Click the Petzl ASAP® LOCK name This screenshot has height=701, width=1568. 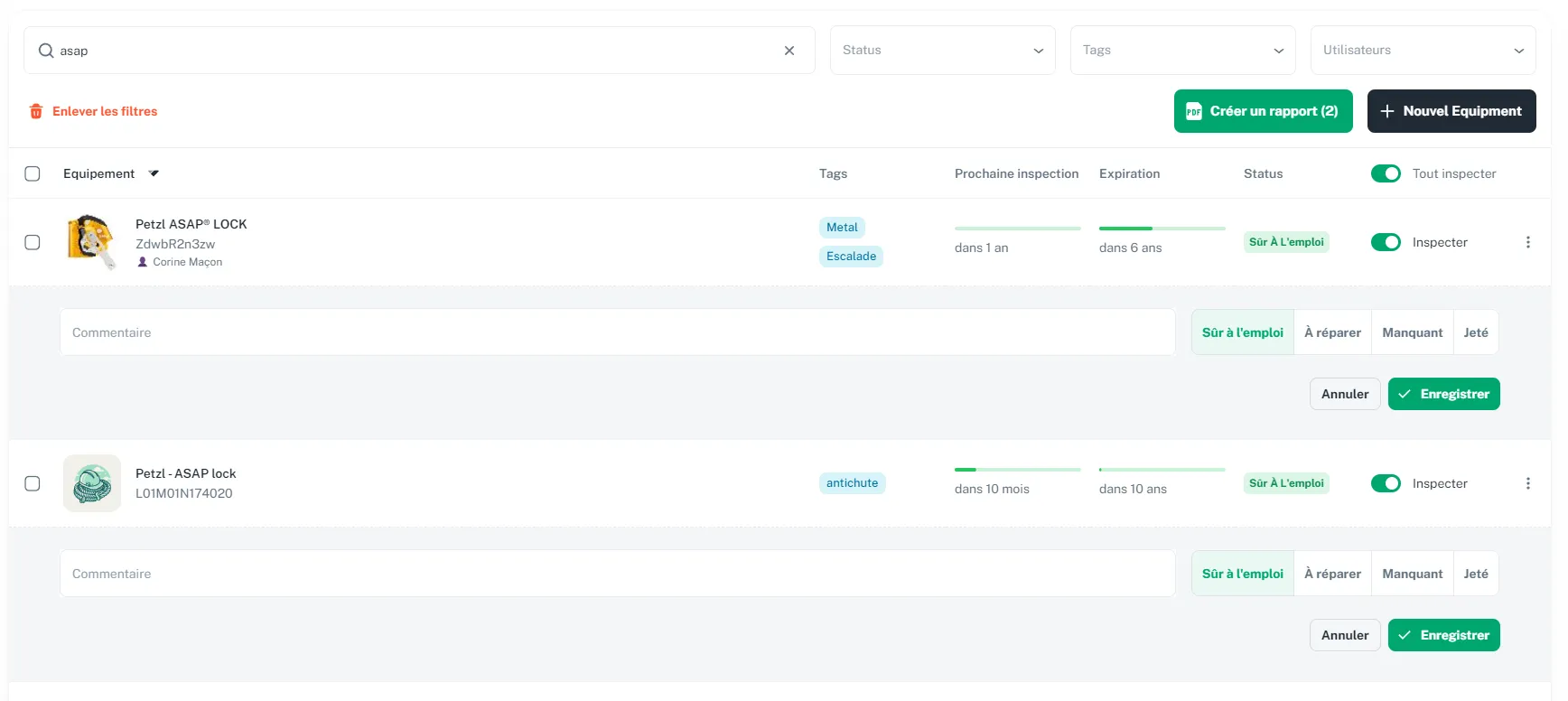point(191,224)
